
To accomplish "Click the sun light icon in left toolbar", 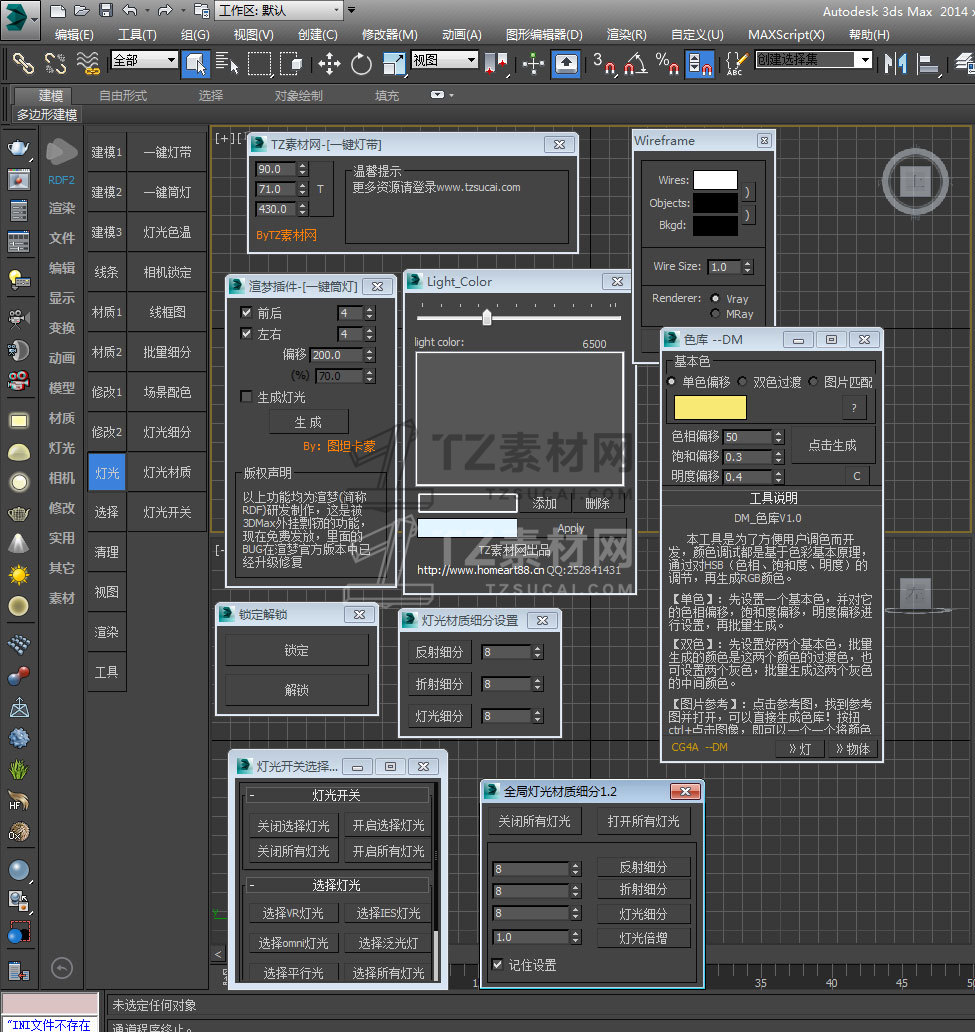I will 18,575.
